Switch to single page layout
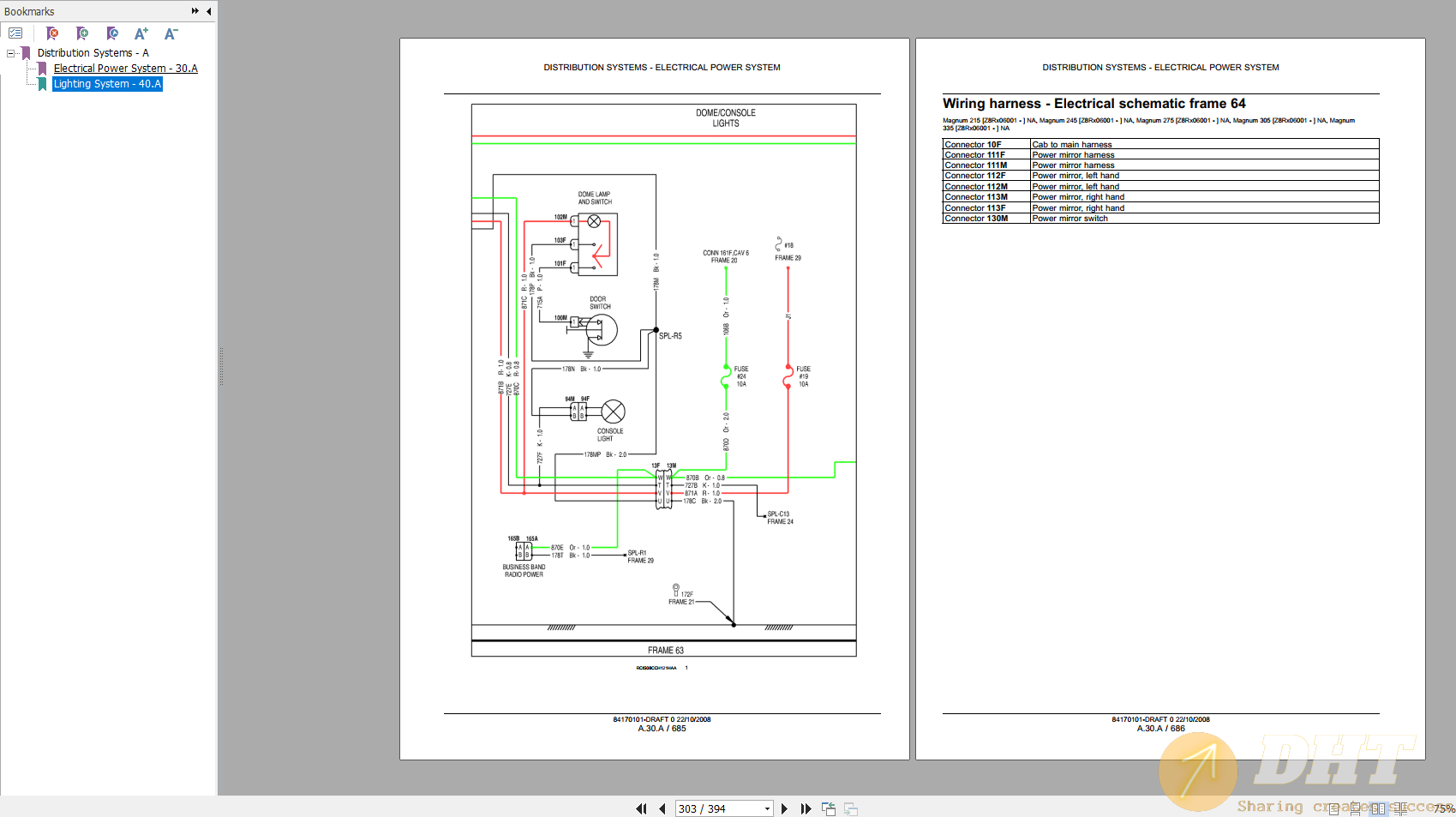 [x=1334, y=808]
